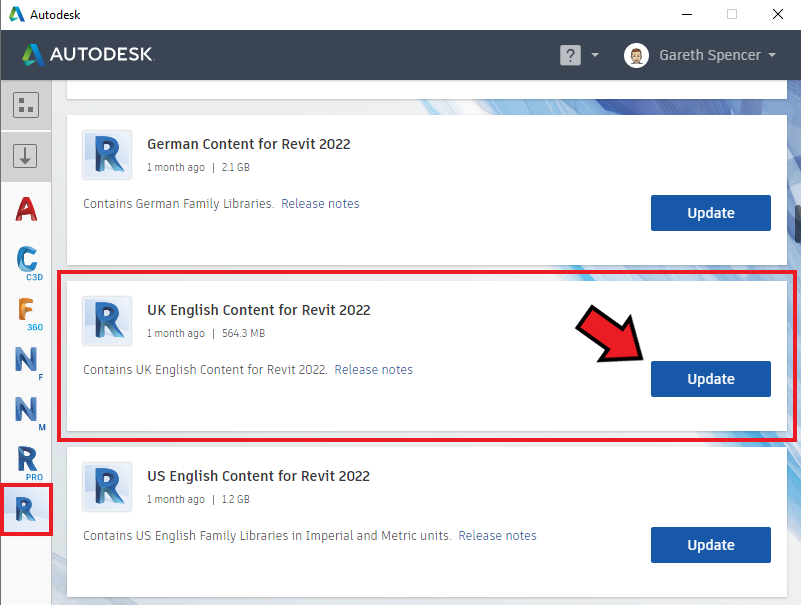Open Release notes for UK English Content
The width and height of the screenshot is (801, 605).
pos(373,369)
